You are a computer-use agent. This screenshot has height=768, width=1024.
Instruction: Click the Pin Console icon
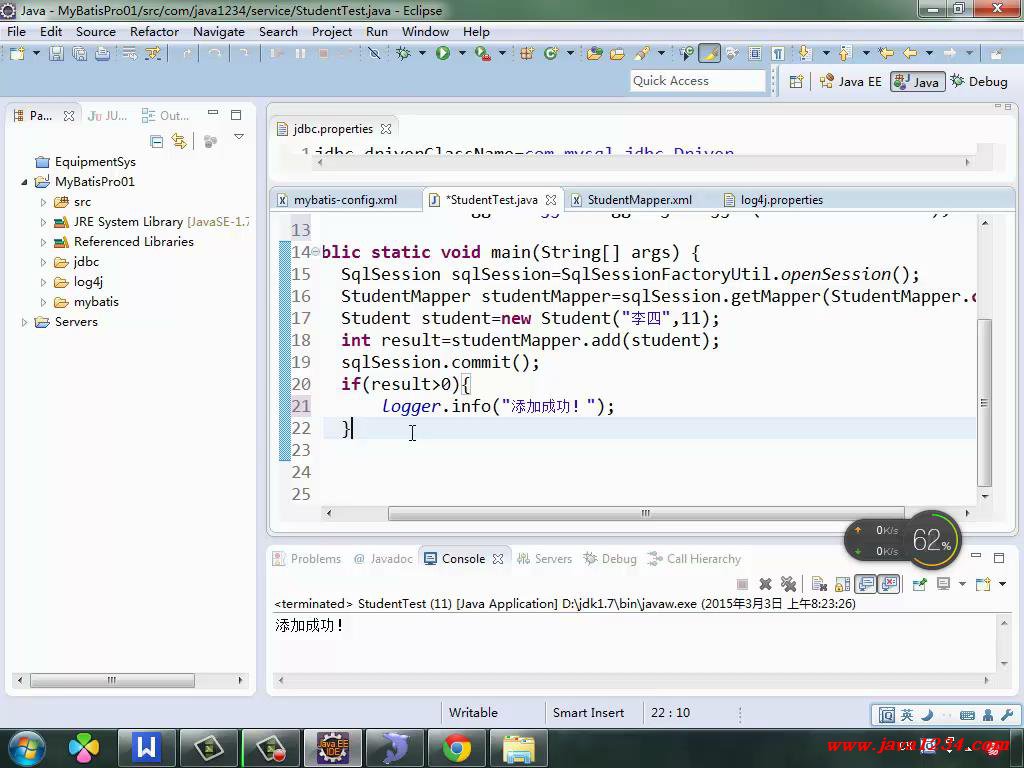920,584
